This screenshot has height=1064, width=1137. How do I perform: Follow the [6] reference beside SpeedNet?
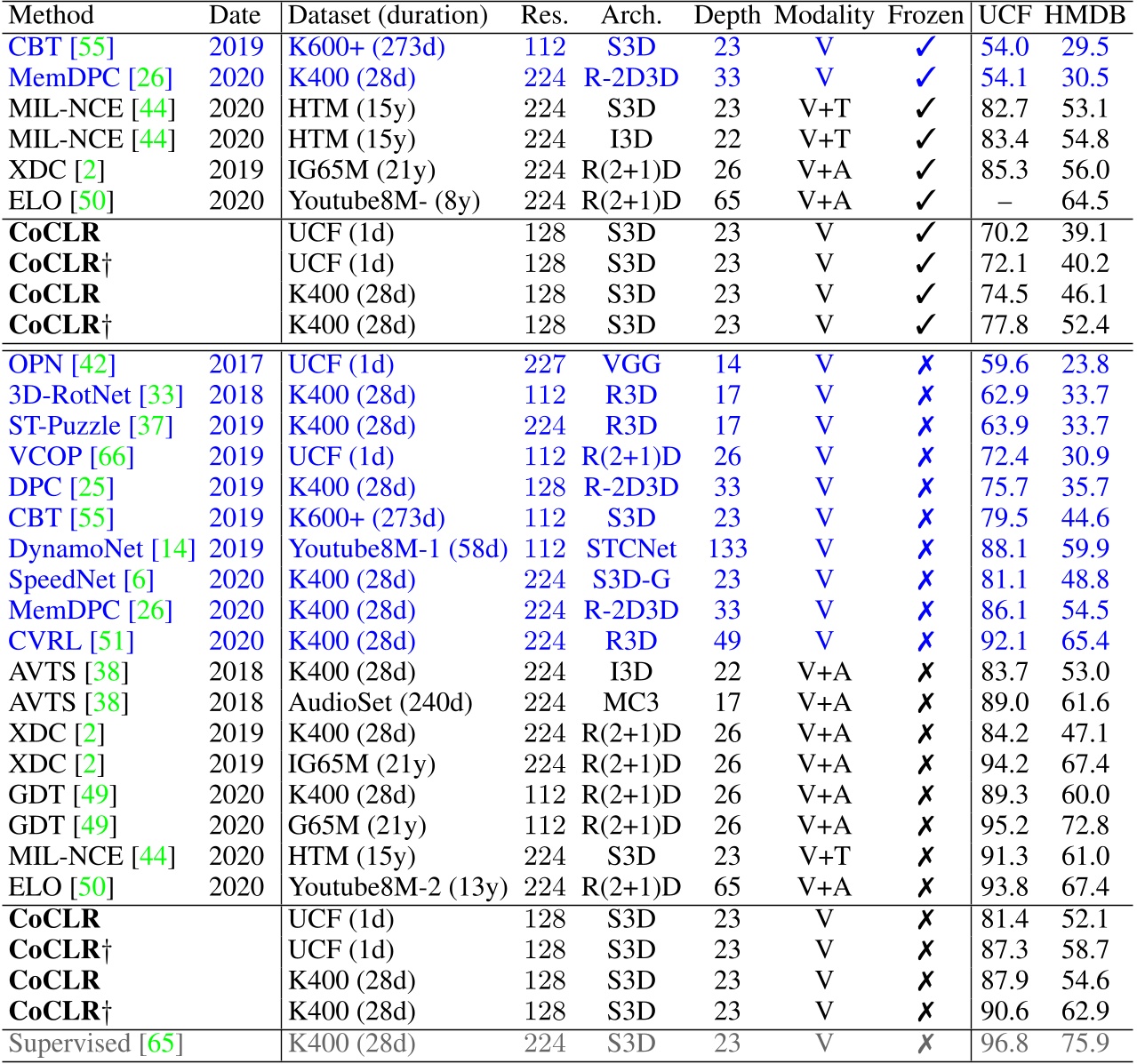click(139, 580)
